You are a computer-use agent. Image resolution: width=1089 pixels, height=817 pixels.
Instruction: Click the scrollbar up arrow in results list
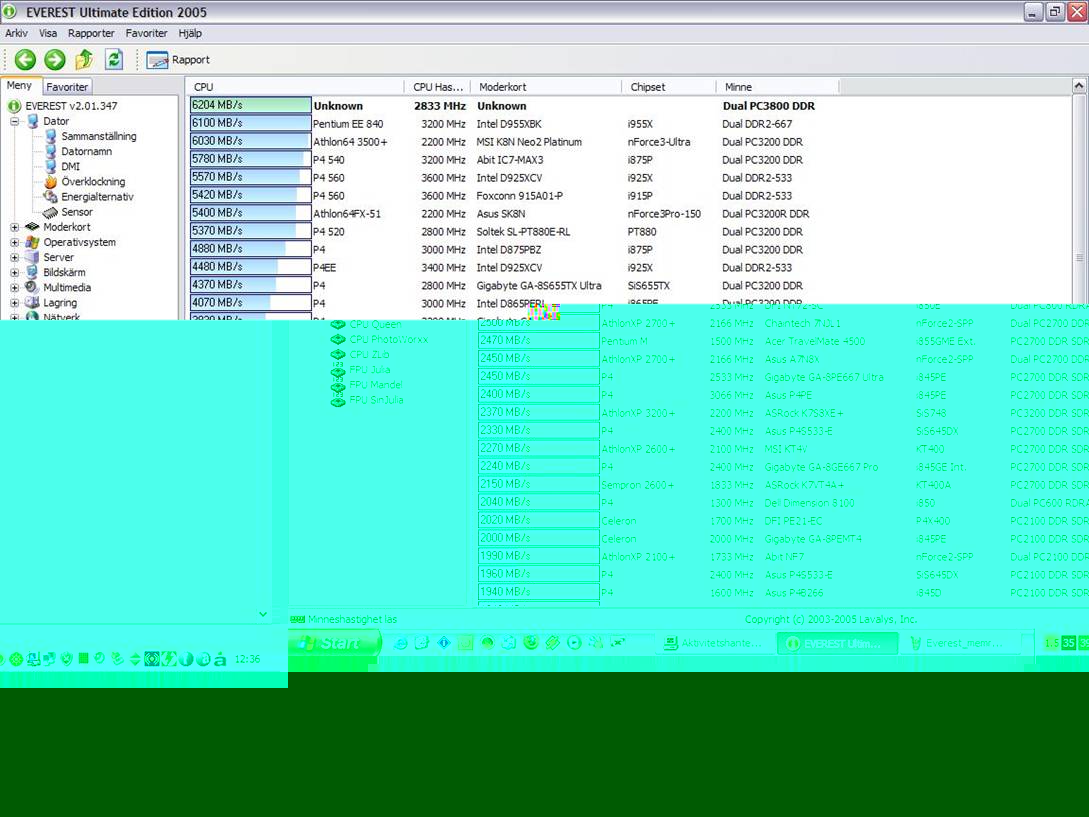click(1079, 86)
